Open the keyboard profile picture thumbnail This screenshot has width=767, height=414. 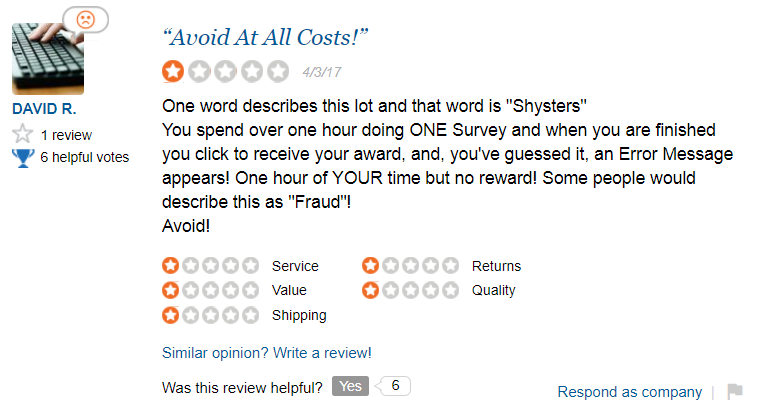(x=48, y=59)
